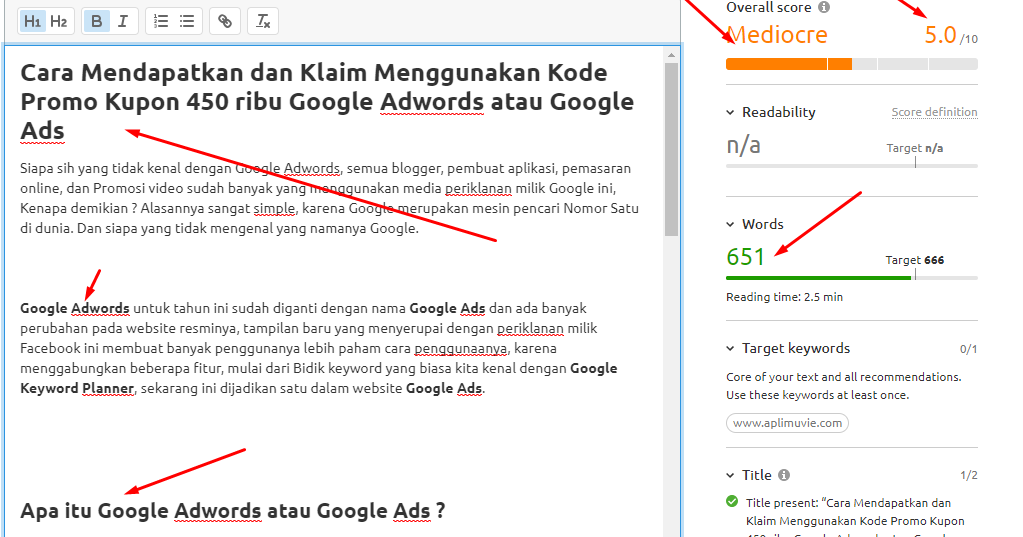Toggle italic formatting

(x=123, y=22)
